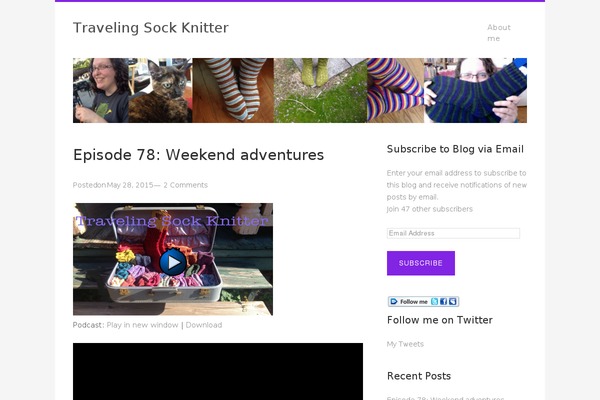Click the Follow me arrow icon
This screenshot has width=600, height=400.
(394, 302)
